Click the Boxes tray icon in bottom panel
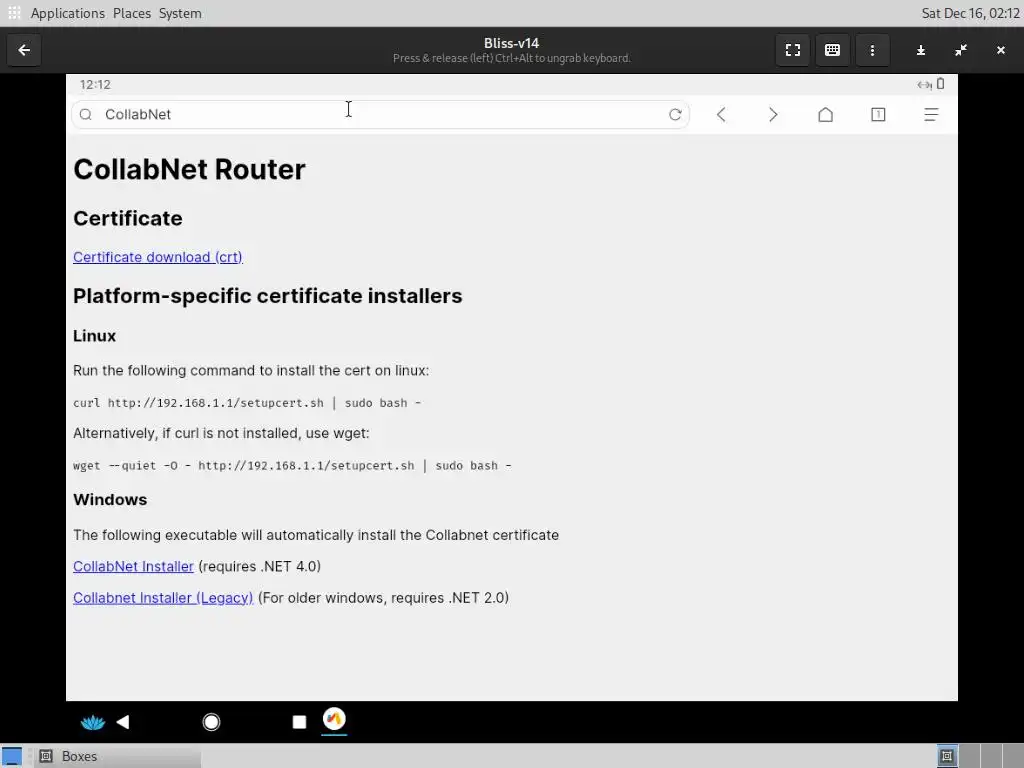The image size is (1024, 768). (947, 756)
